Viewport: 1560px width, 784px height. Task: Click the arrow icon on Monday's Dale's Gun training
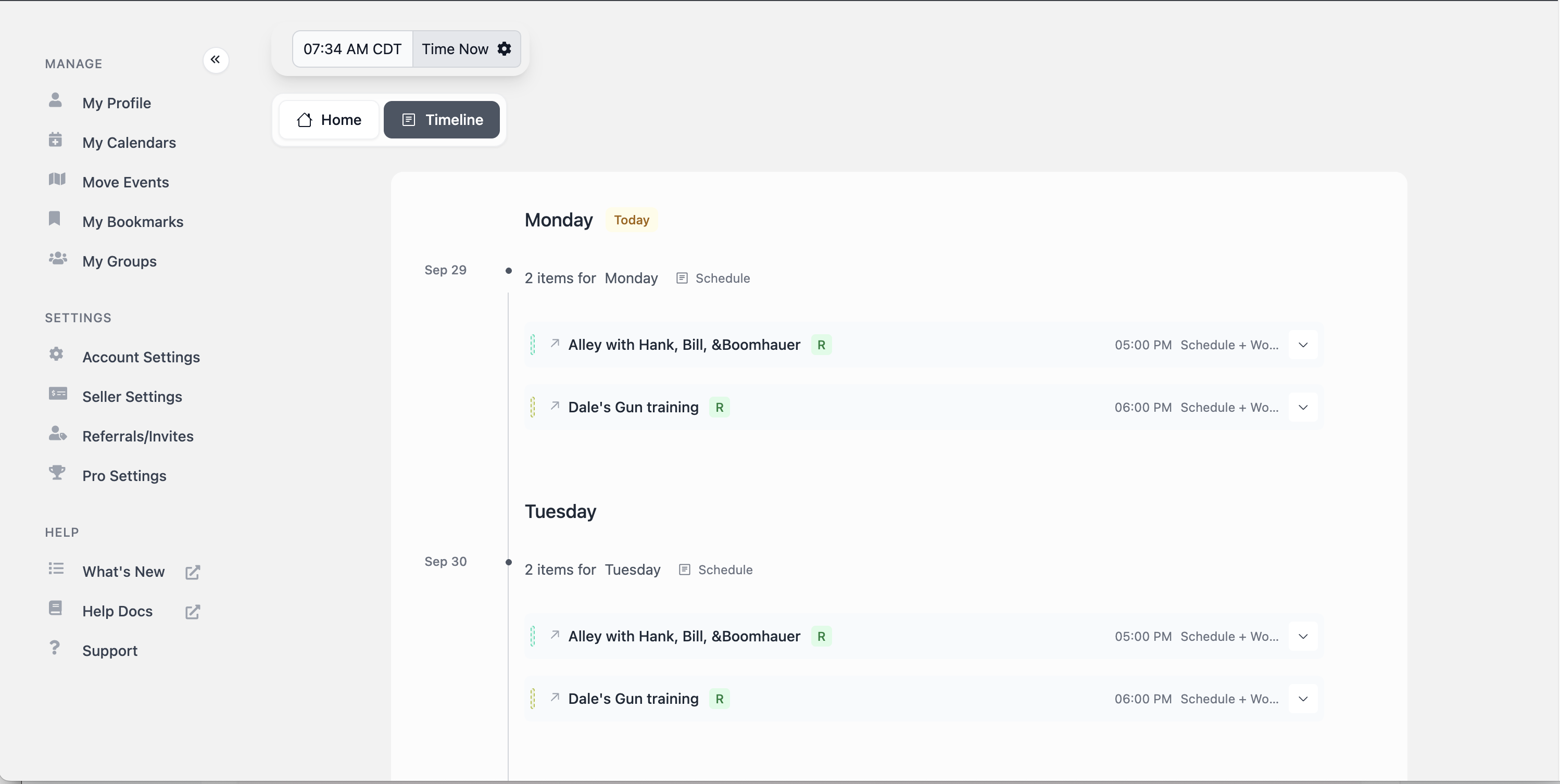point(554,406)
